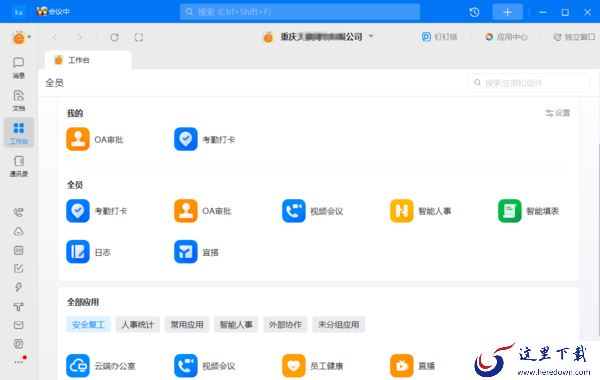Image resolution: width=600 pixels, height=380 pixels.
Task: Open the 通讯录 contacts sidebar icon
Action: tap(19, 166)
